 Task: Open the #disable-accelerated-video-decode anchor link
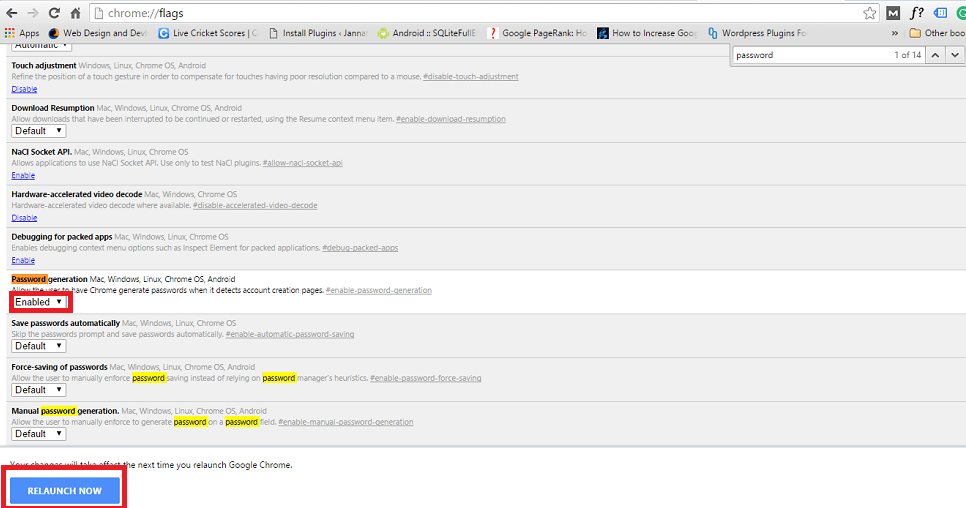tap(255, 206)
